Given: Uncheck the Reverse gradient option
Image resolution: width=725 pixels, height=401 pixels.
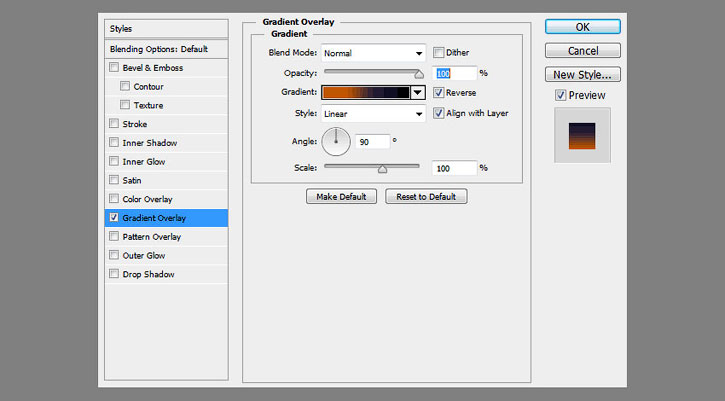Looking at the screenshot, I should 438,93.
